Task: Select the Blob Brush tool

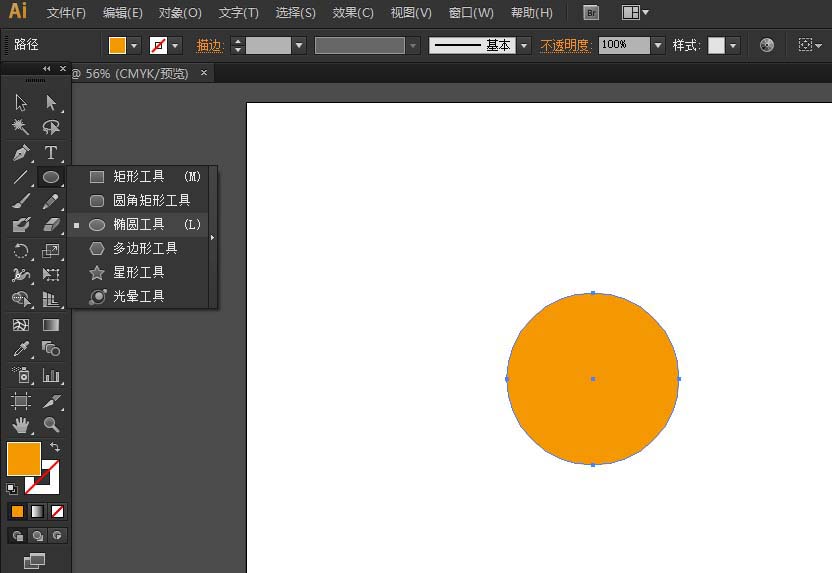Action: click(x=21, y=225)
